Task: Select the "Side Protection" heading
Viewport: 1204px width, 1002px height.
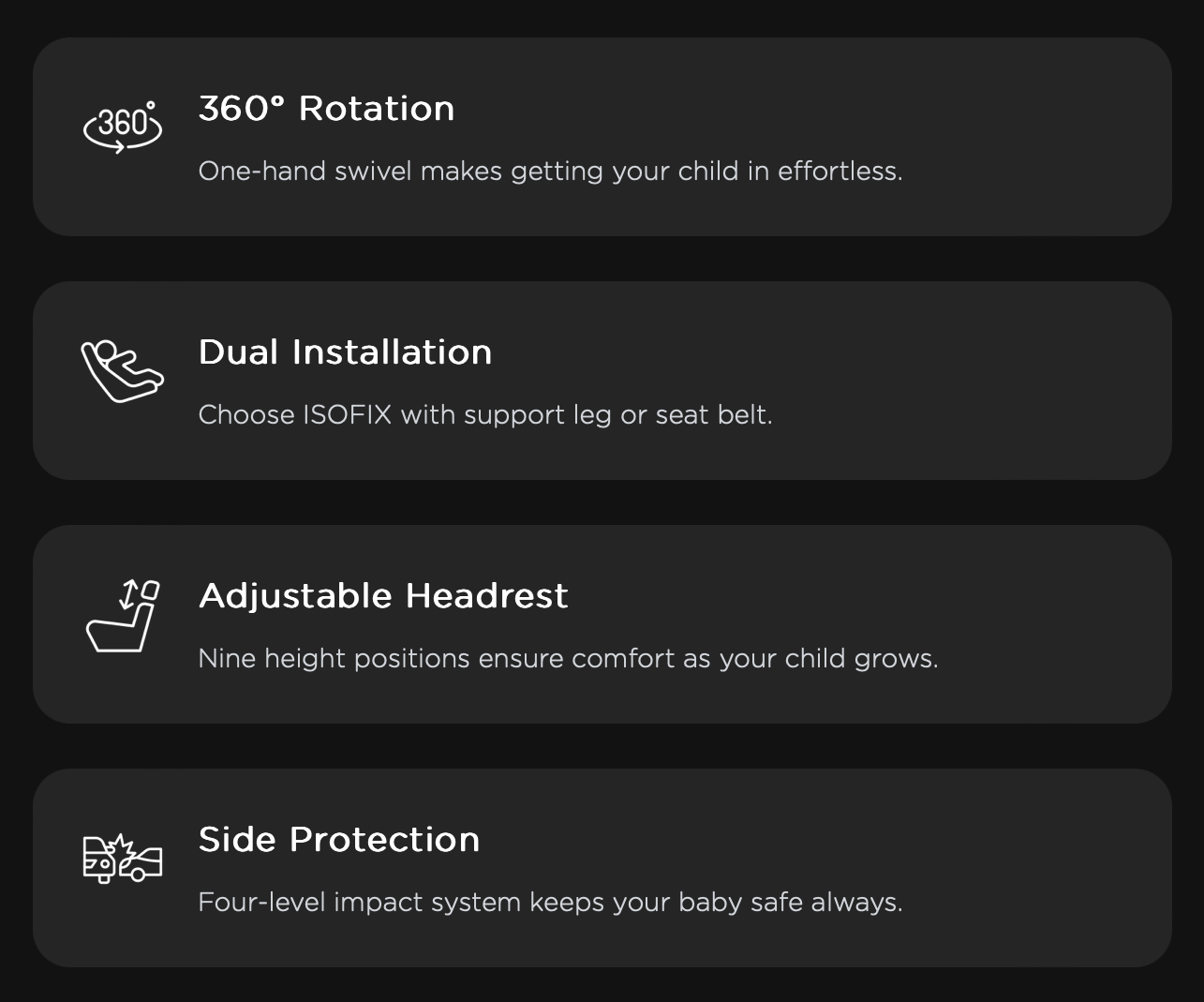Action: point(339,840)
